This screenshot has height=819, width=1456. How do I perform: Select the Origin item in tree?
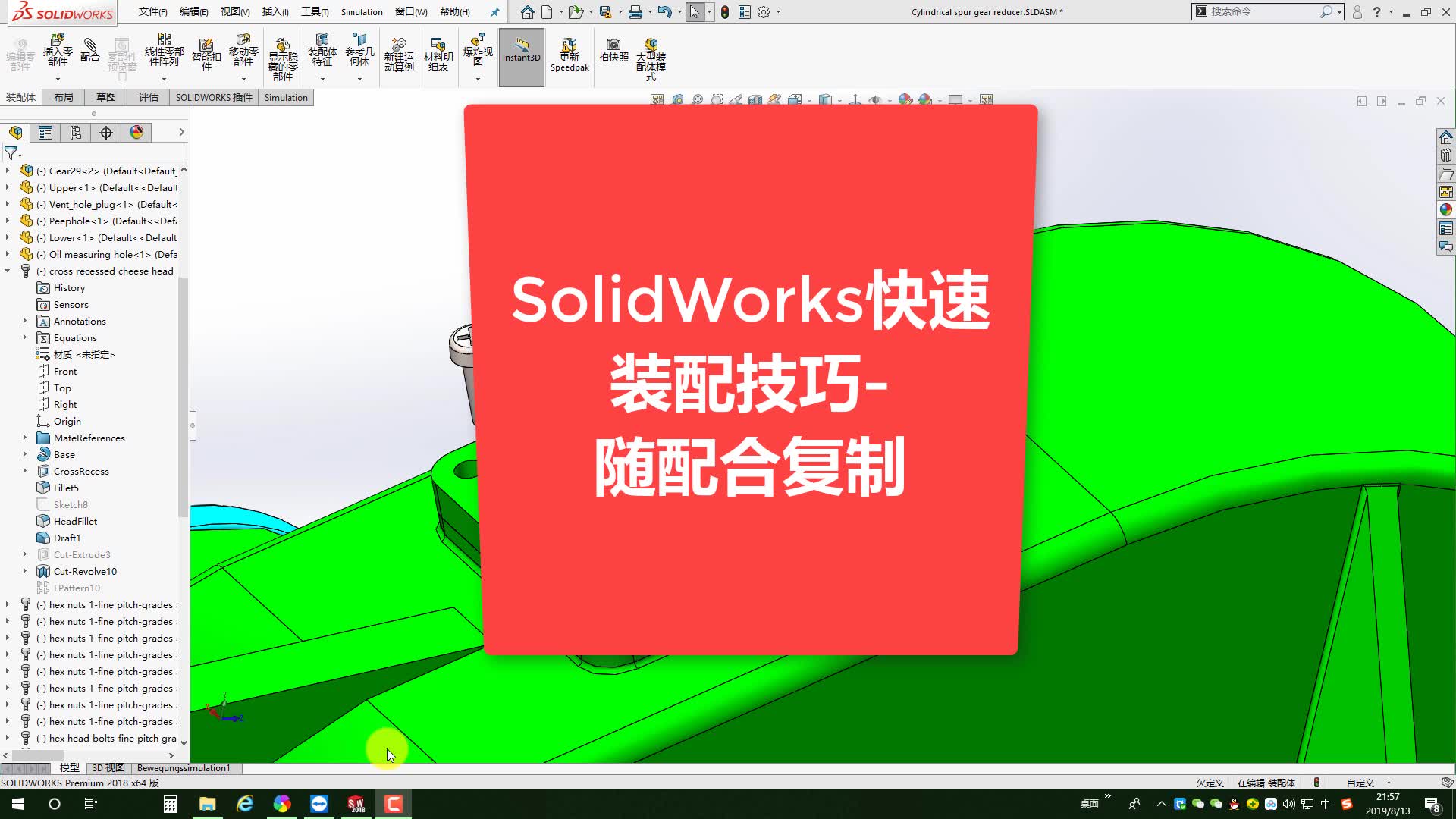(59, 421)
